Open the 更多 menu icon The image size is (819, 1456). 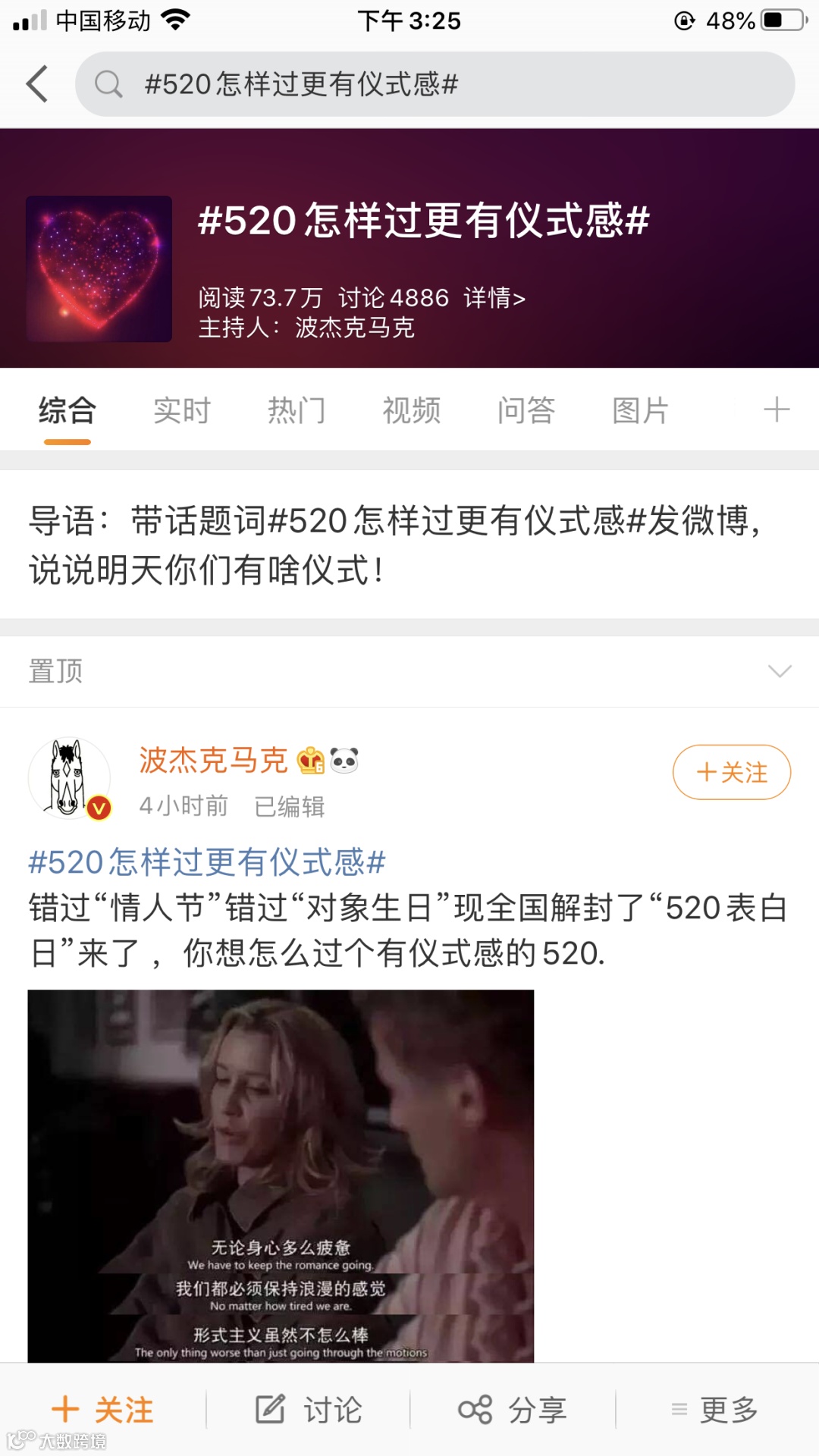pos(679,1409)
